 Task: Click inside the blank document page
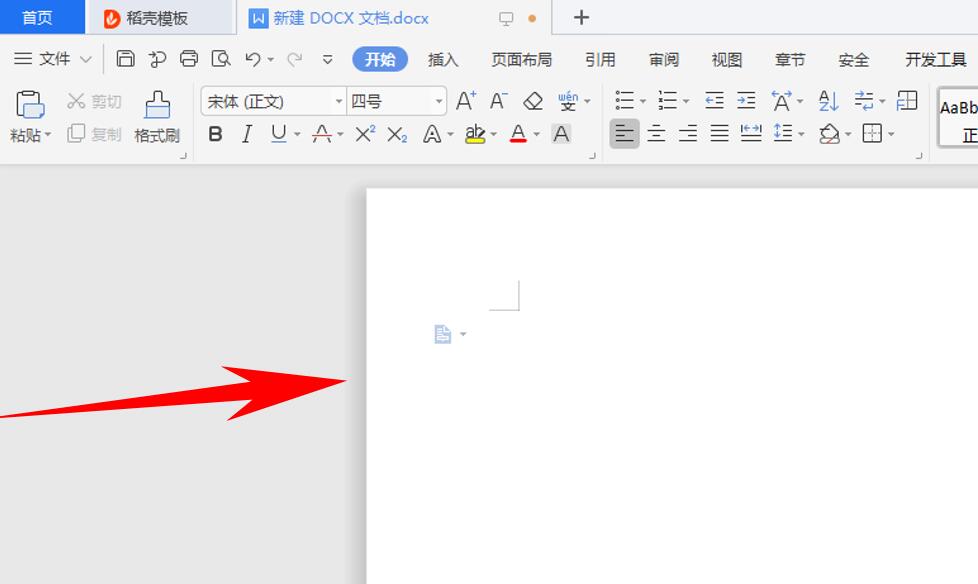coord(672,386)
